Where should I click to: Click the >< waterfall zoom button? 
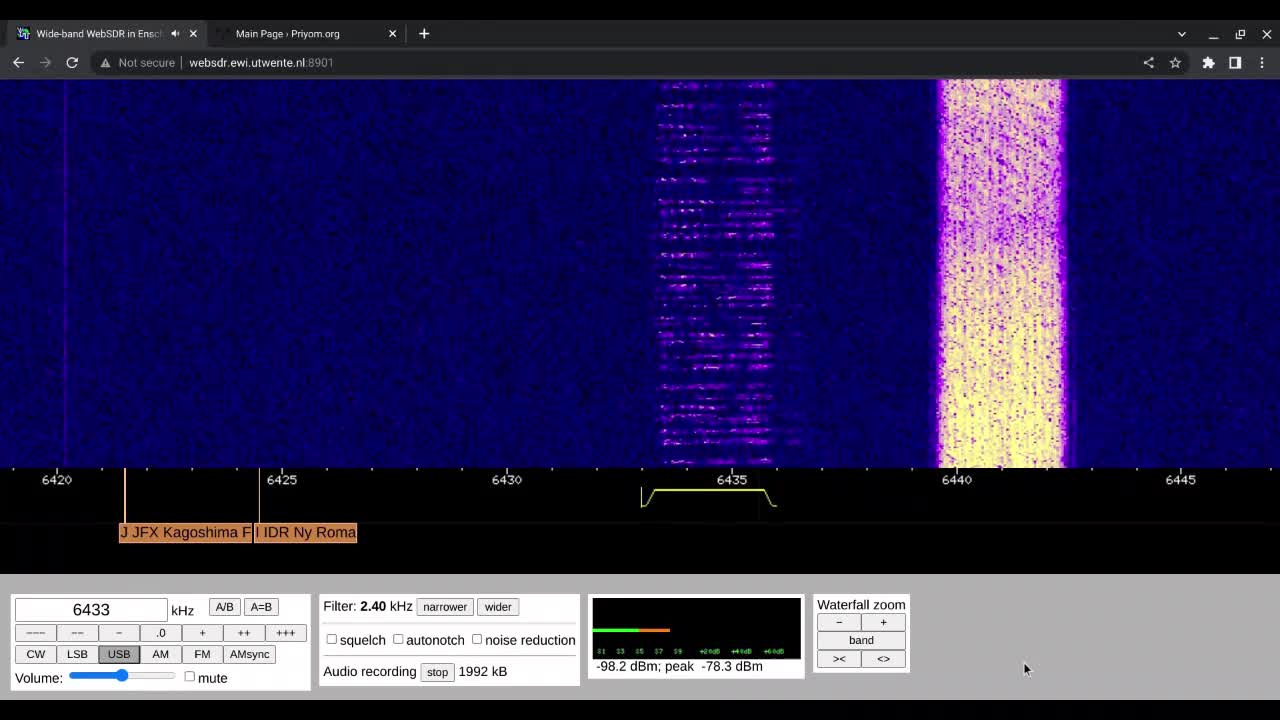(839, 659)
